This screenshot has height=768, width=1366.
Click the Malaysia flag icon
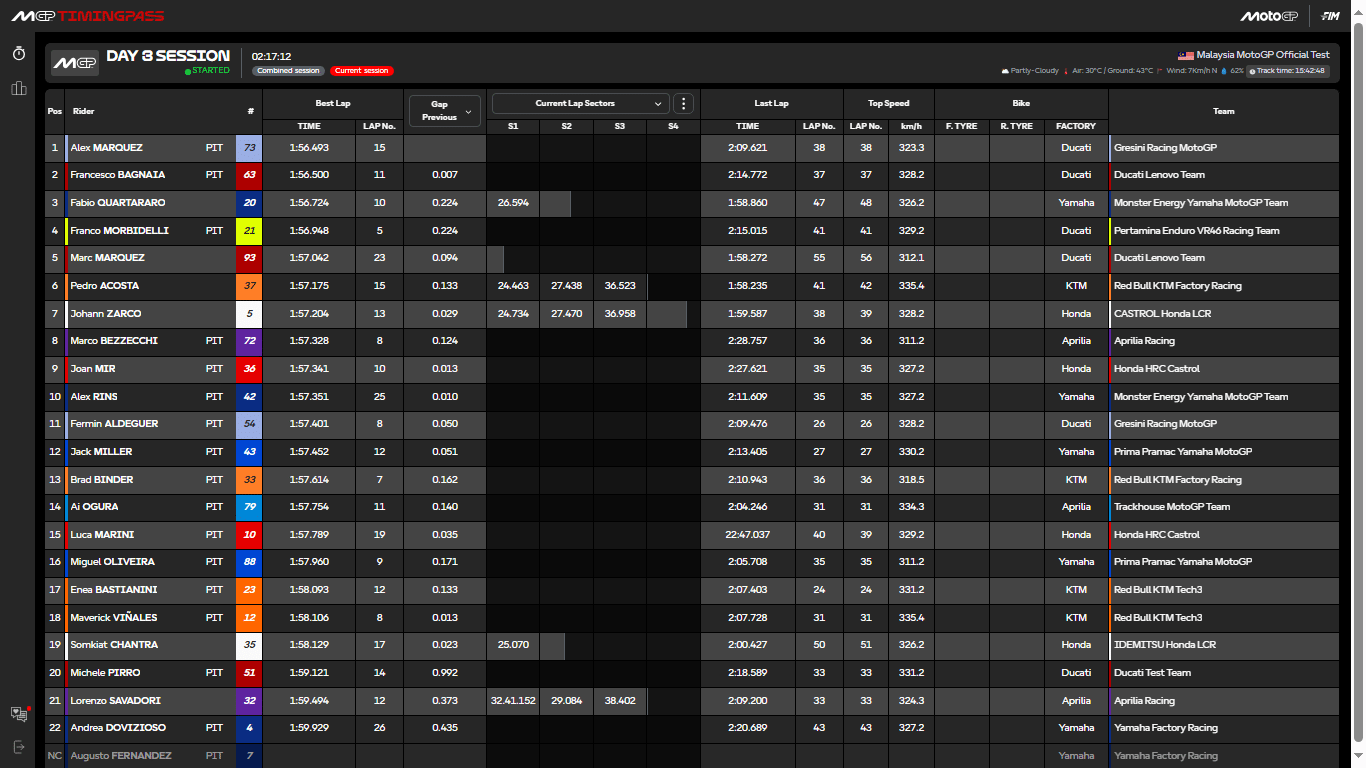click(x=1187, y=55)
